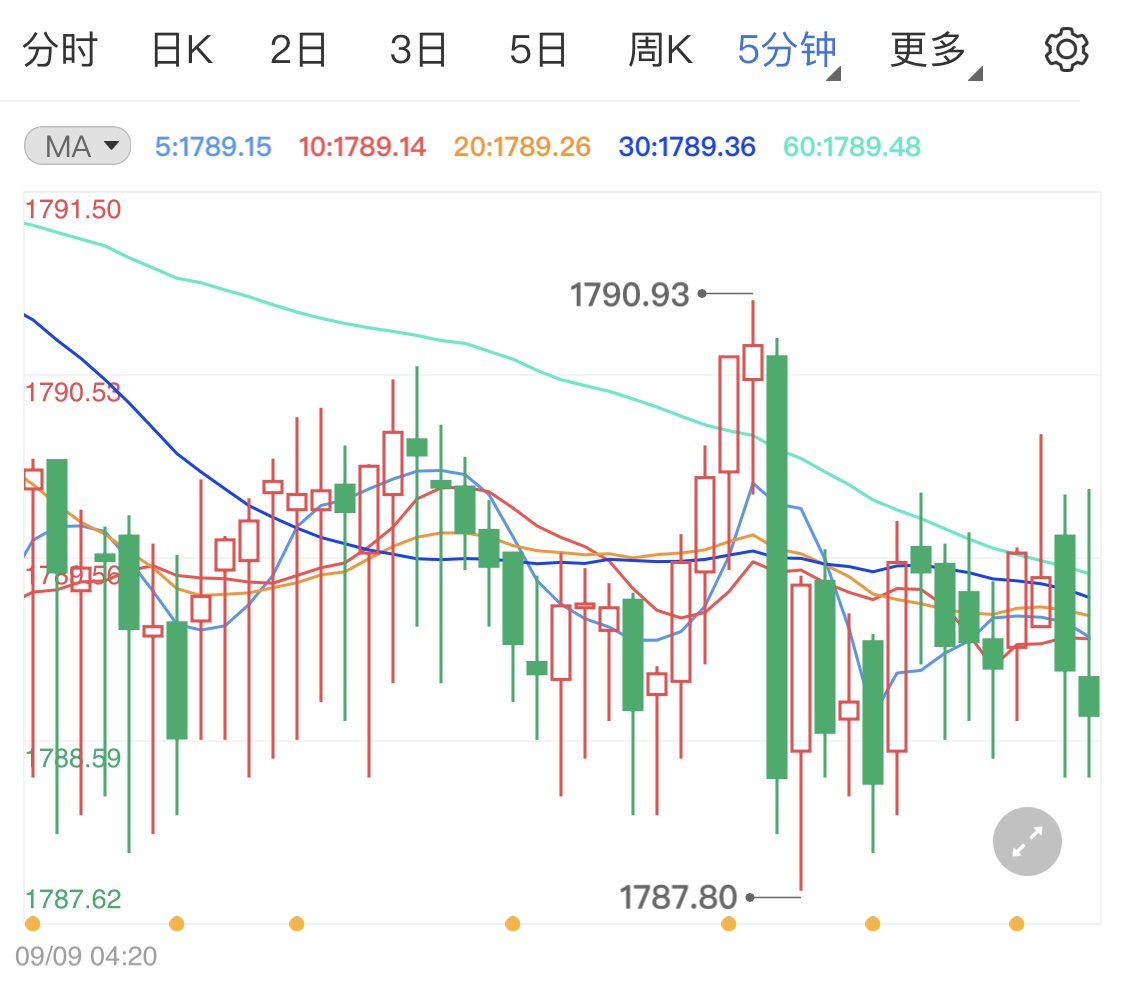This screenshot has width=1125, height=988.
Task: Click the 1787.62 bottom axis price
Action: tap(72, 898)
